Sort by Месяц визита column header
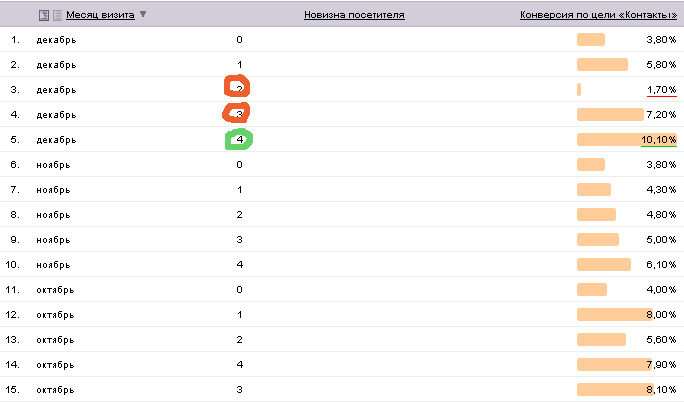 click(x=100, y=15)
